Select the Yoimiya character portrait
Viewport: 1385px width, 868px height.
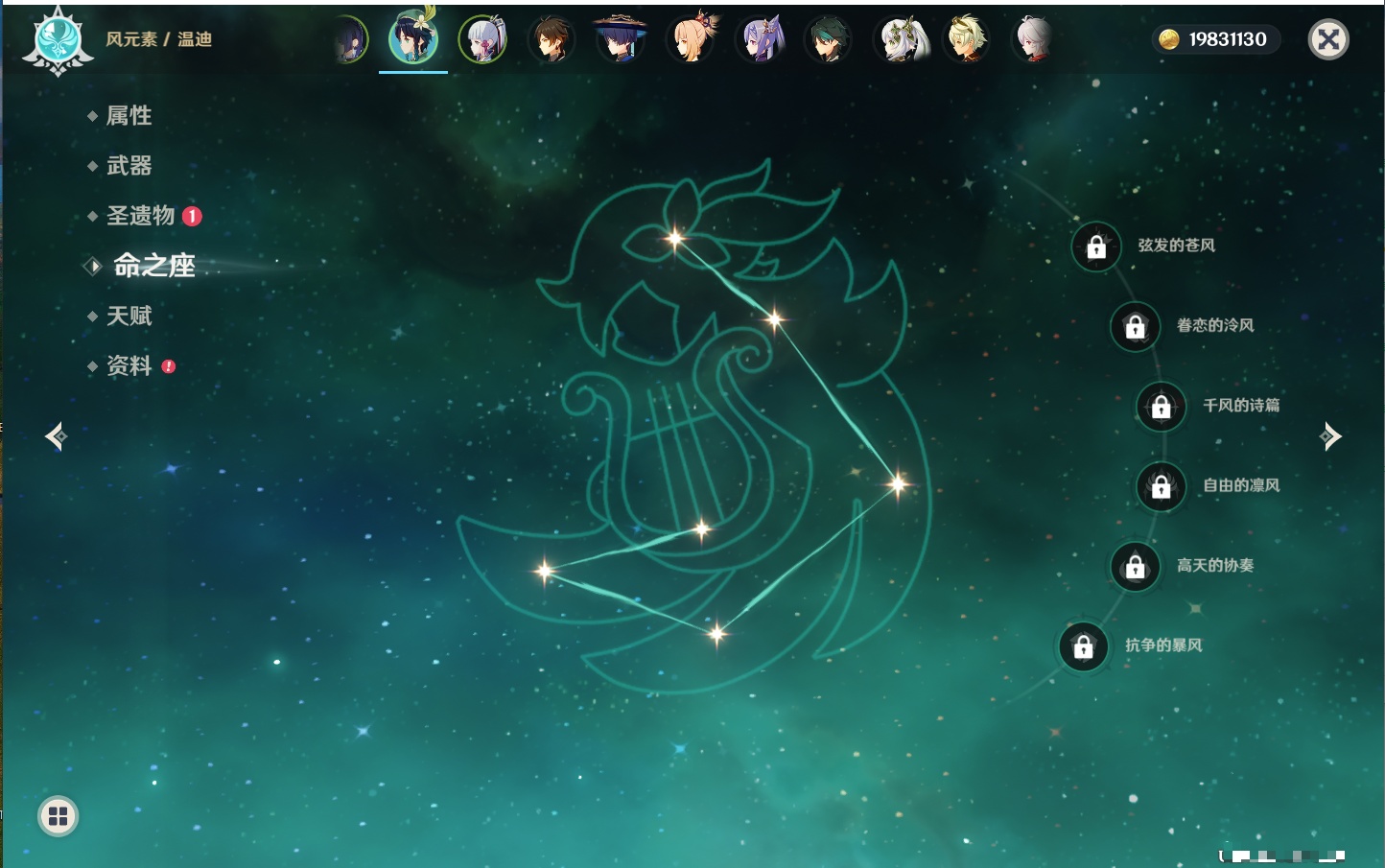click(x=692, y=38)
